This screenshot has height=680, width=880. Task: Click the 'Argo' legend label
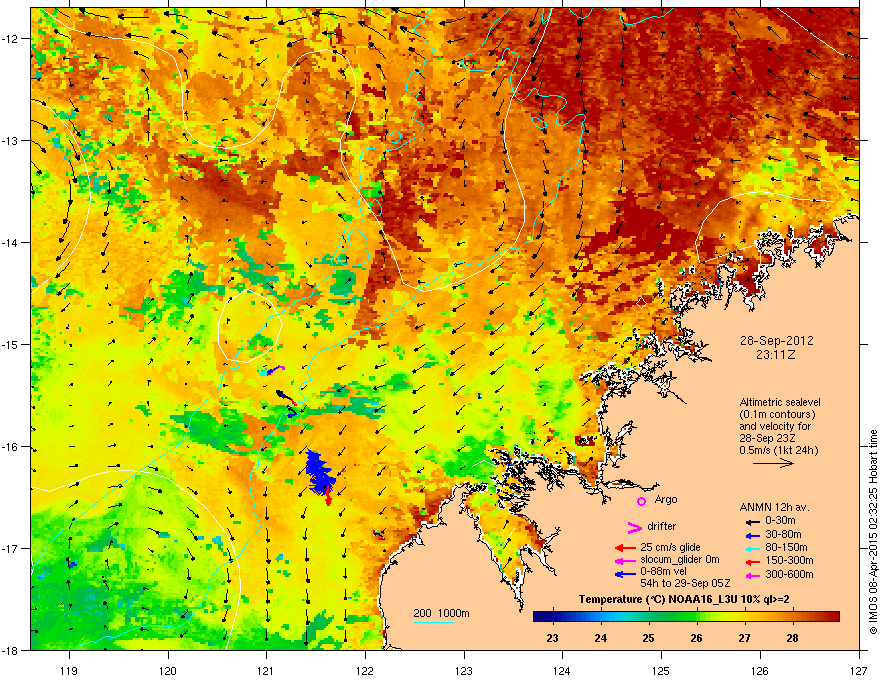coord(666,499)
